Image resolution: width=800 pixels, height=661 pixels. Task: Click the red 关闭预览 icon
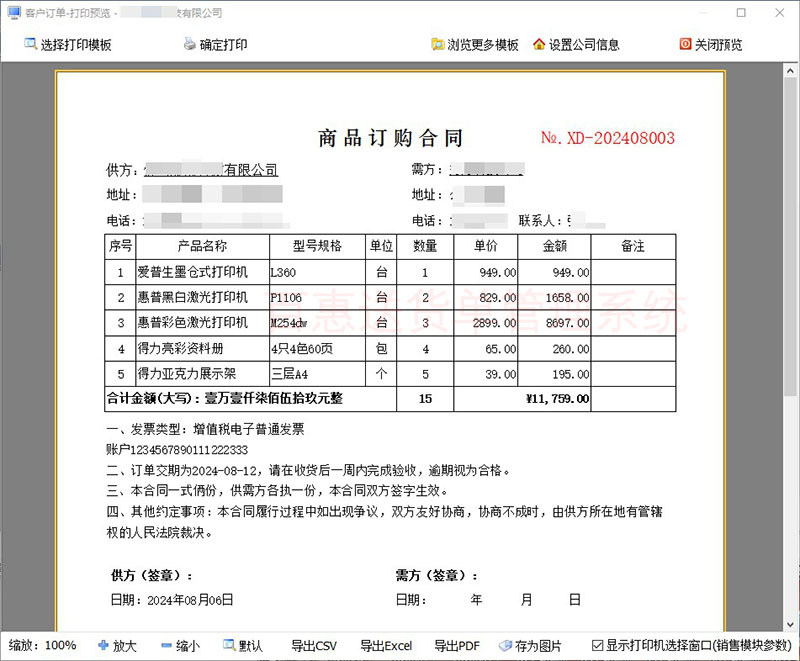[685, 44]
